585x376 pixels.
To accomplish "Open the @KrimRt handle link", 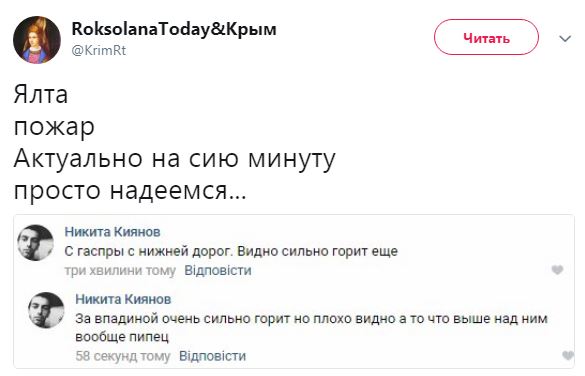I will point(99,50).
